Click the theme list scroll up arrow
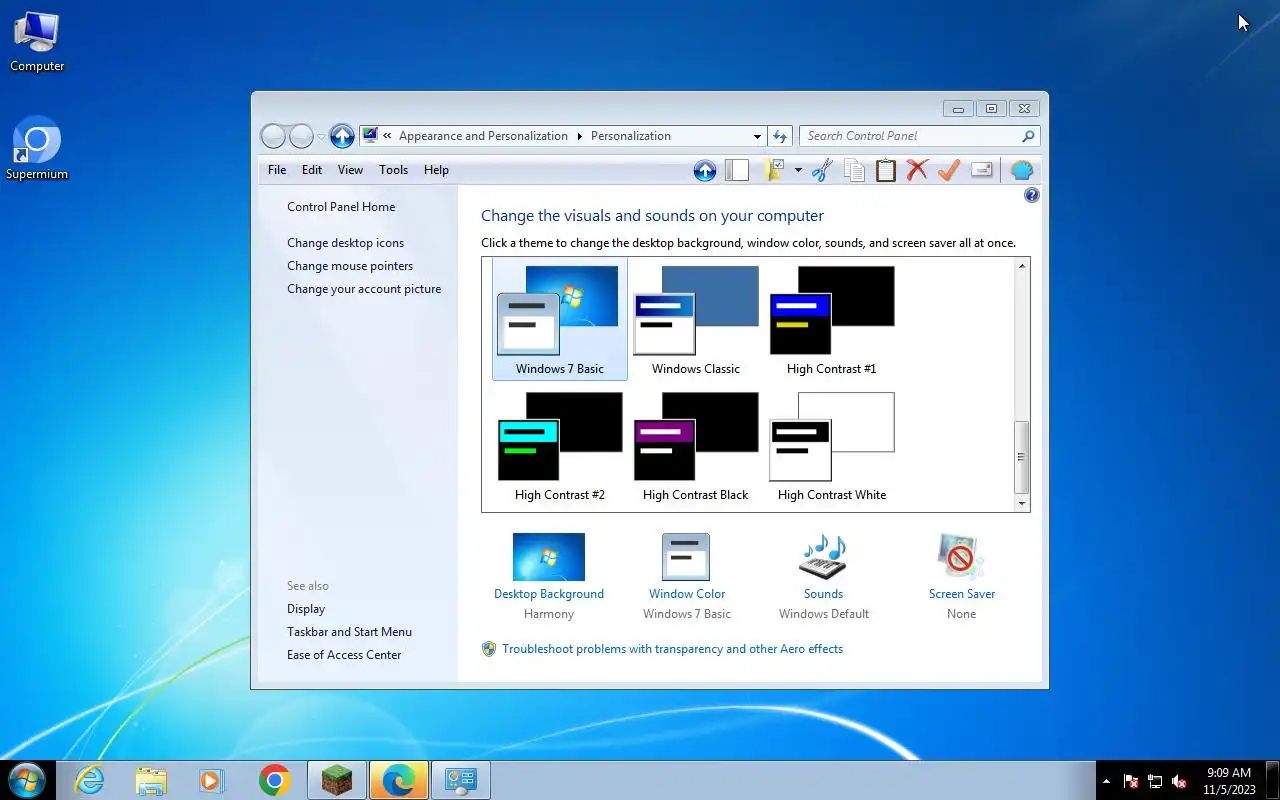 point(1021,266)
